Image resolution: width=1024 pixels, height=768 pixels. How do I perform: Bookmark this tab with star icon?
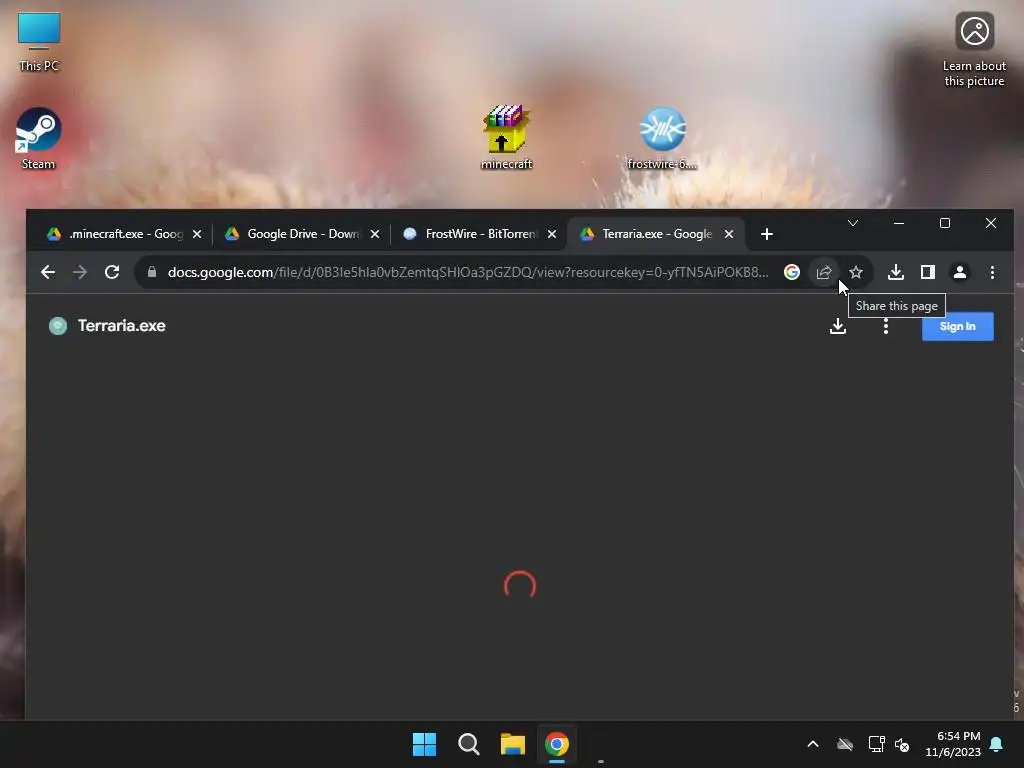(x=856, y=272)
